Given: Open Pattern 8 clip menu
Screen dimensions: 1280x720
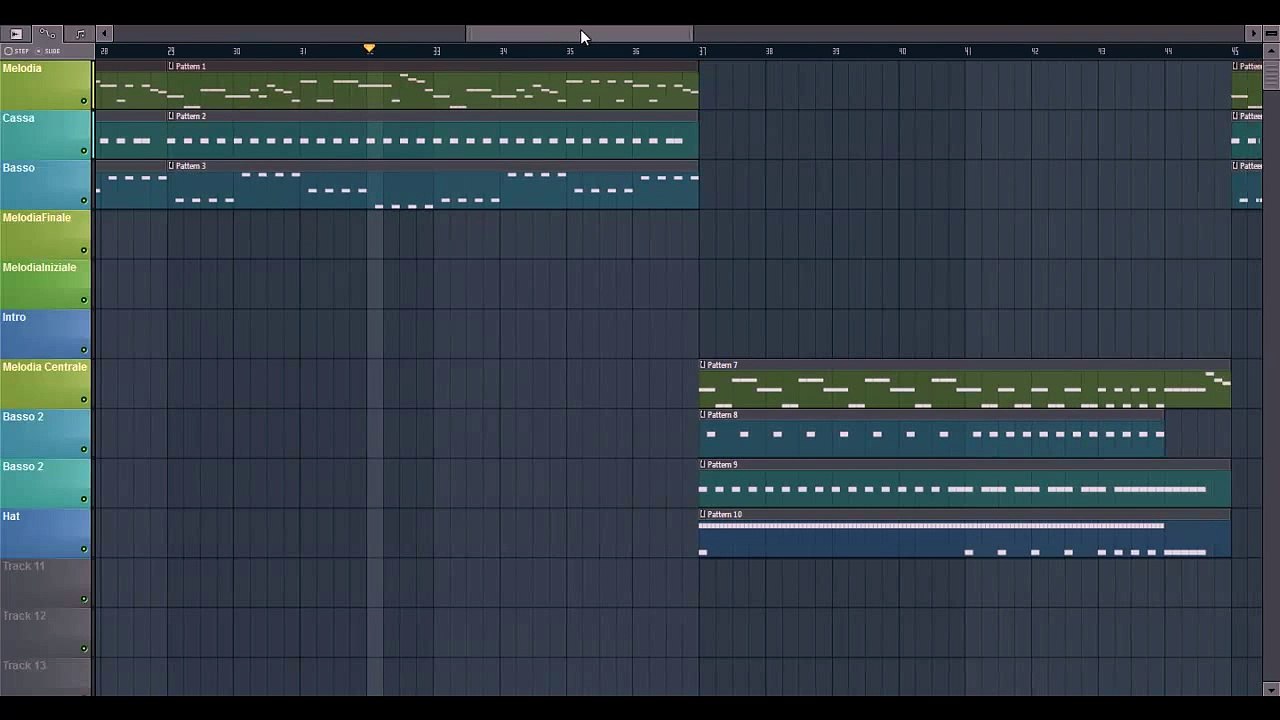Looking at the screenshot, I should pos(703,415).
